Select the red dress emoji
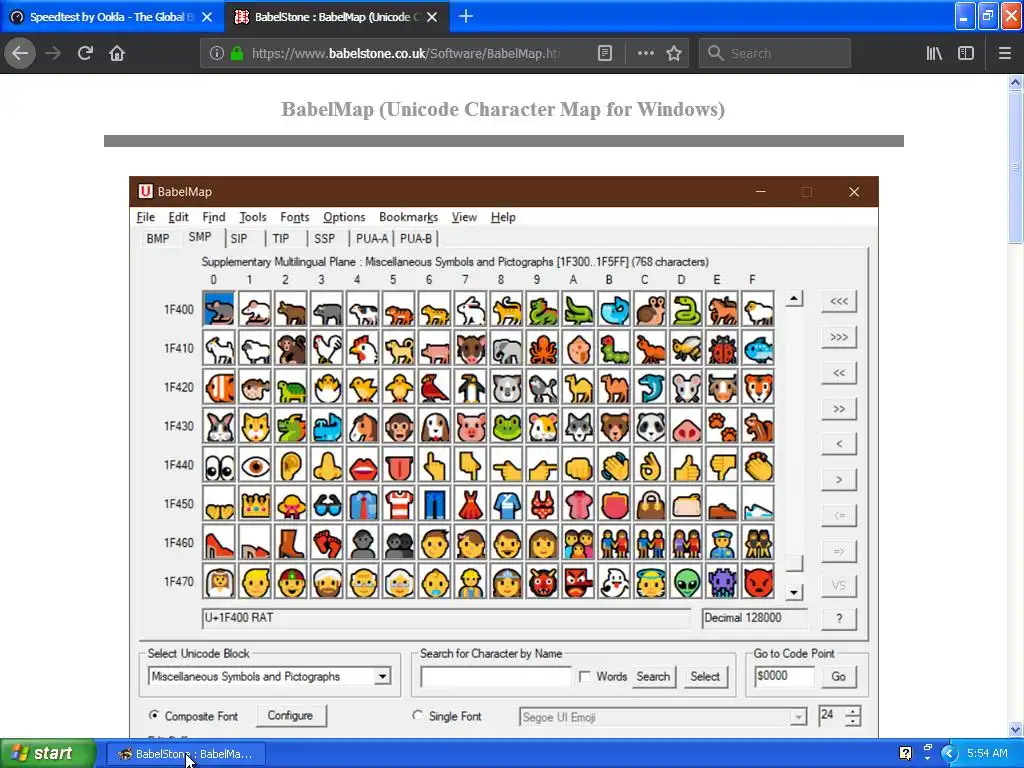Image resolution: width=1024 pixels, height=768 pixels. pos(470,504)
